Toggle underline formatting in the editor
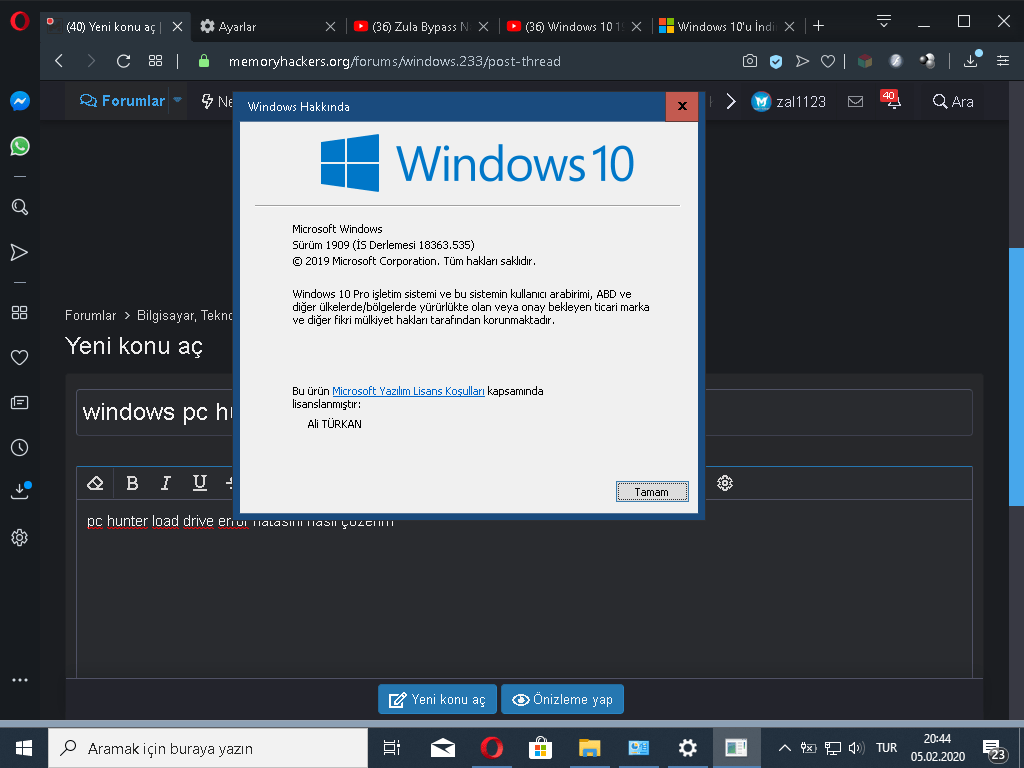The image size is (1024, 768). (200, 483)
